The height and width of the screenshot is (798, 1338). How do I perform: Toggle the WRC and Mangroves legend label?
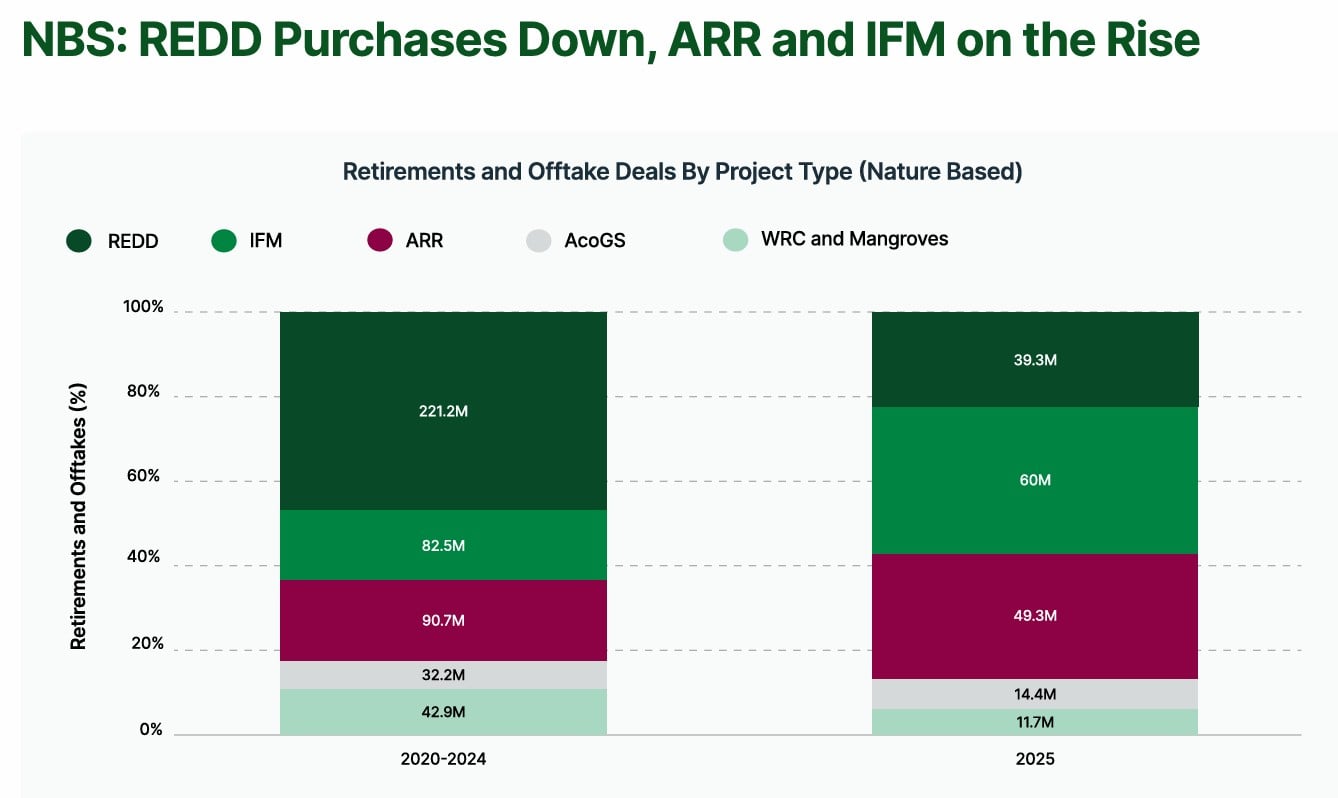[855, 239]
